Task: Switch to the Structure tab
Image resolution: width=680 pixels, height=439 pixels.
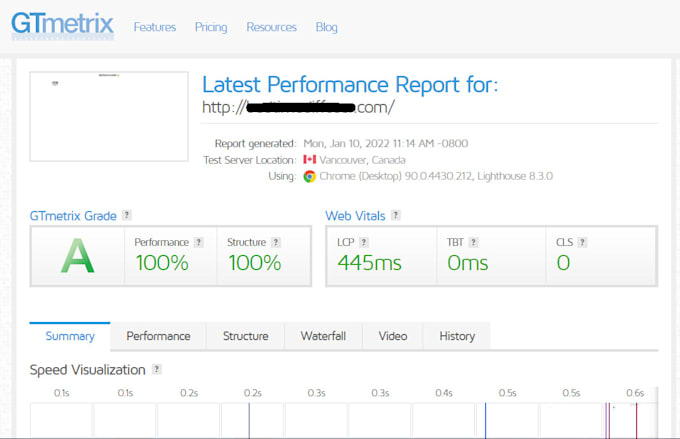Action: 245,336
